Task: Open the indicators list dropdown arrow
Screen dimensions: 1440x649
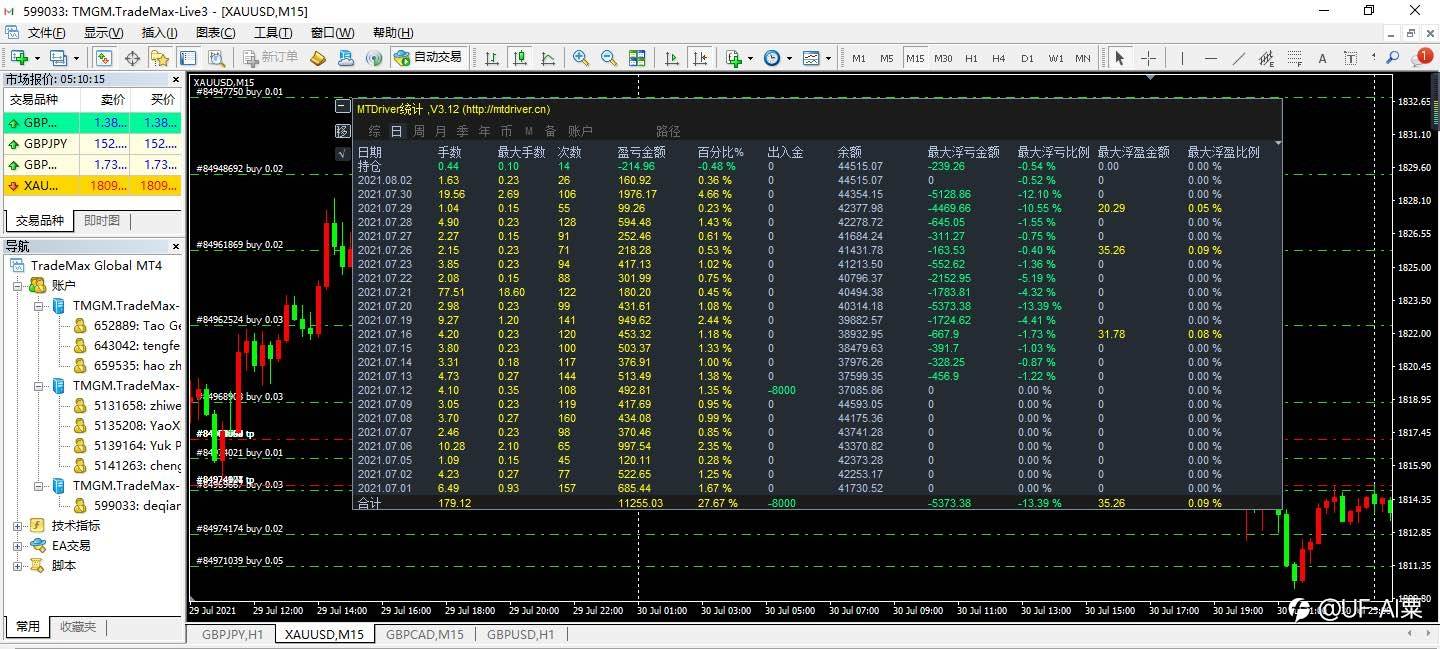Action: 750,58
